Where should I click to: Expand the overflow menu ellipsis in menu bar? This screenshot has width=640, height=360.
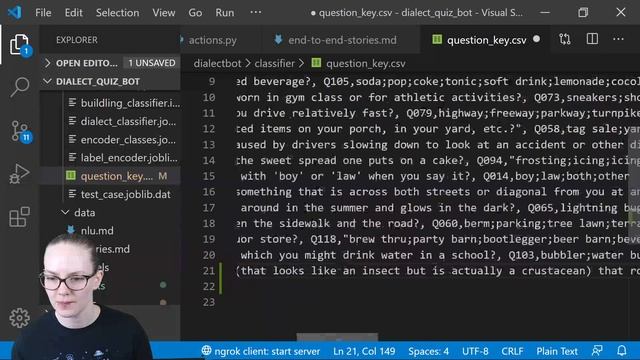(256, 13)
